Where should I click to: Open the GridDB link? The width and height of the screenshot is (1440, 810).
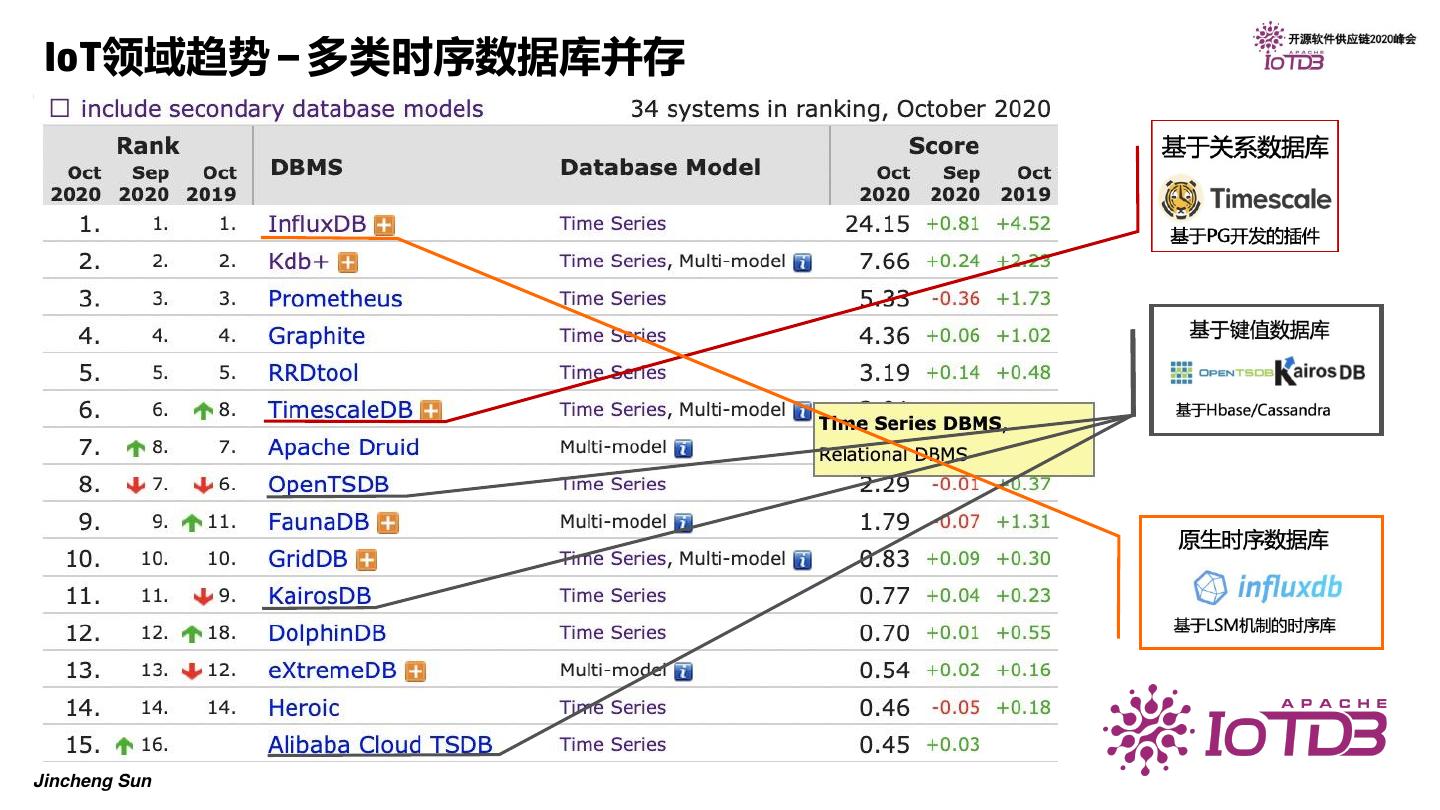click(x=308, y=559)
